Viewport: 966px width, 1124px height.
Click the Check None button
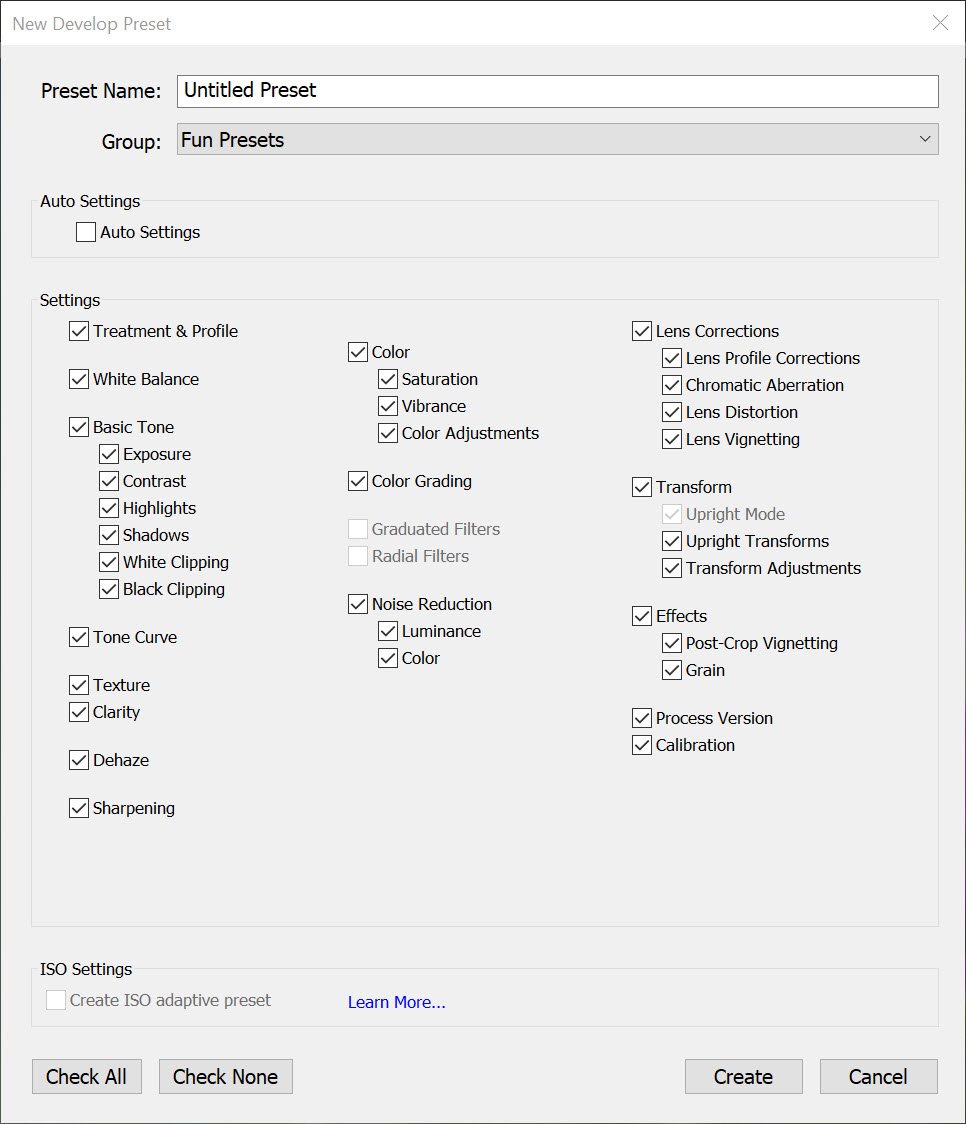[x=225, y=1077]
